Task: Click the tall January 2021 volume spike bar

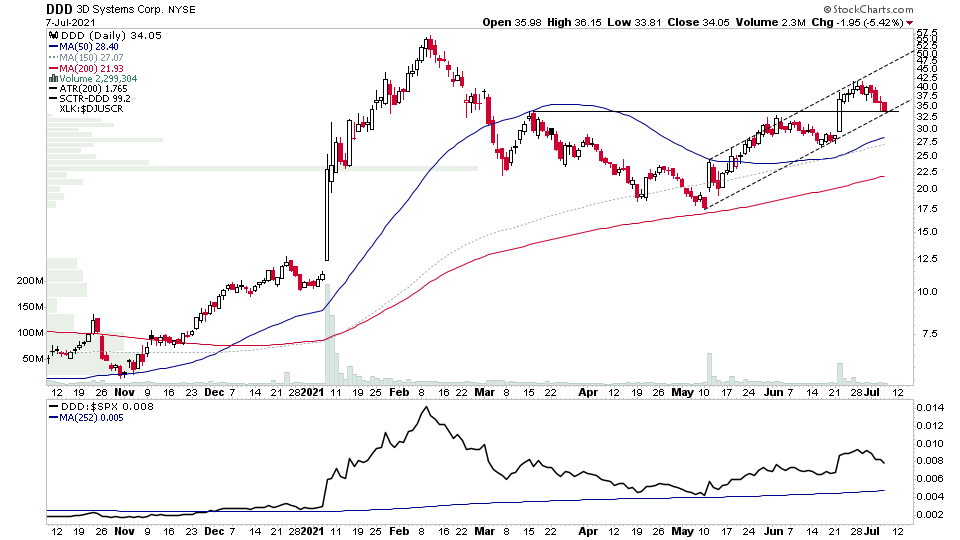Action: click(x=327, y=332)
